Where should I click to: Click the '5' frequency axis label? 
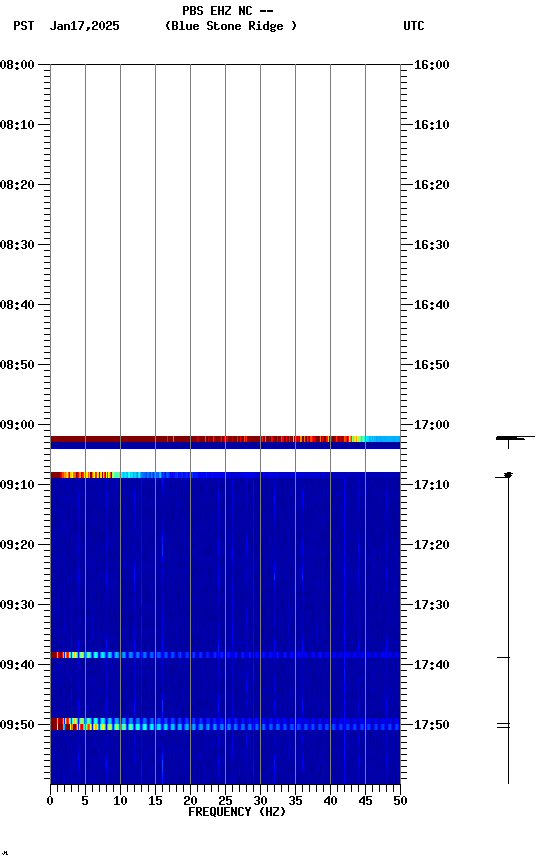85,801
